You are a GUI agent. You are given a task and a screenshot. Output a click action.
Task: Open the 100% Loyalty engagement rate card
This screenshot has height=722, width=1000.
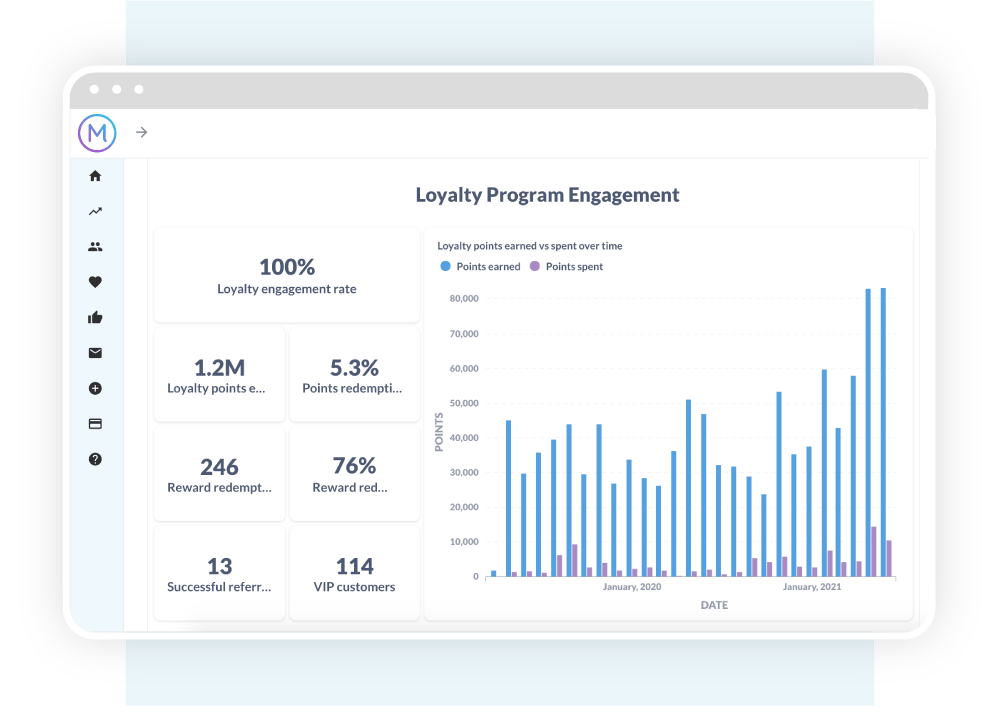coord(287,276)
